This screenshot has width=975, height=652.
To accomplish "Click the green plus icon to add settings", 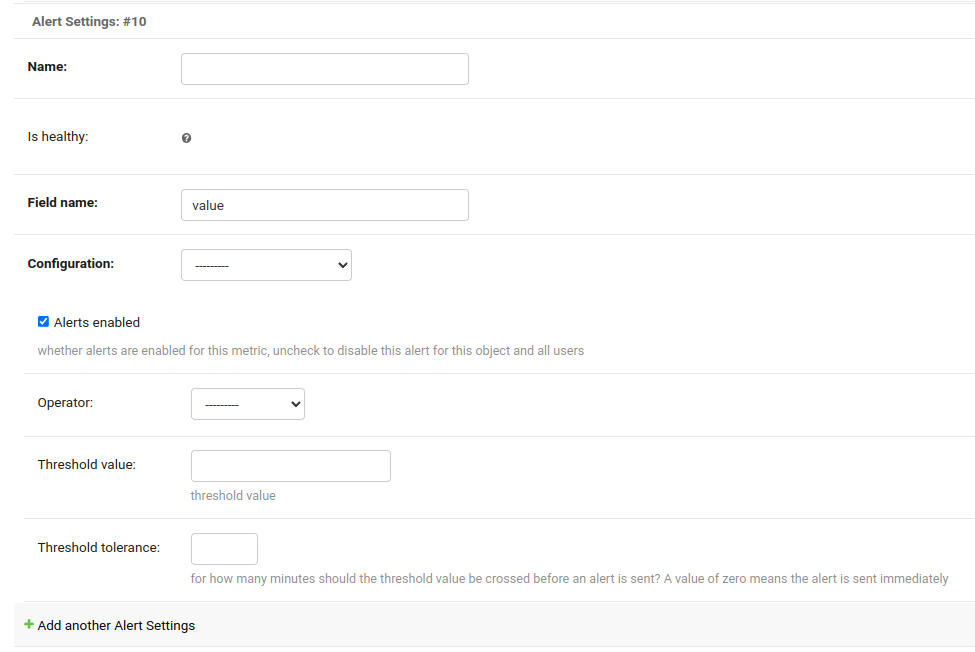I will pyautogui.click(x=29, y=624).
